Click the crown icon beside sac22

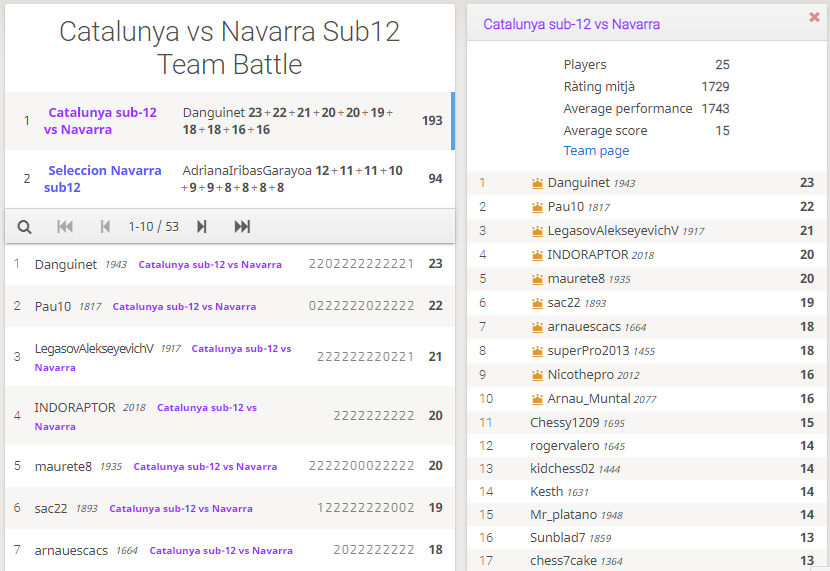coord(537,303)
